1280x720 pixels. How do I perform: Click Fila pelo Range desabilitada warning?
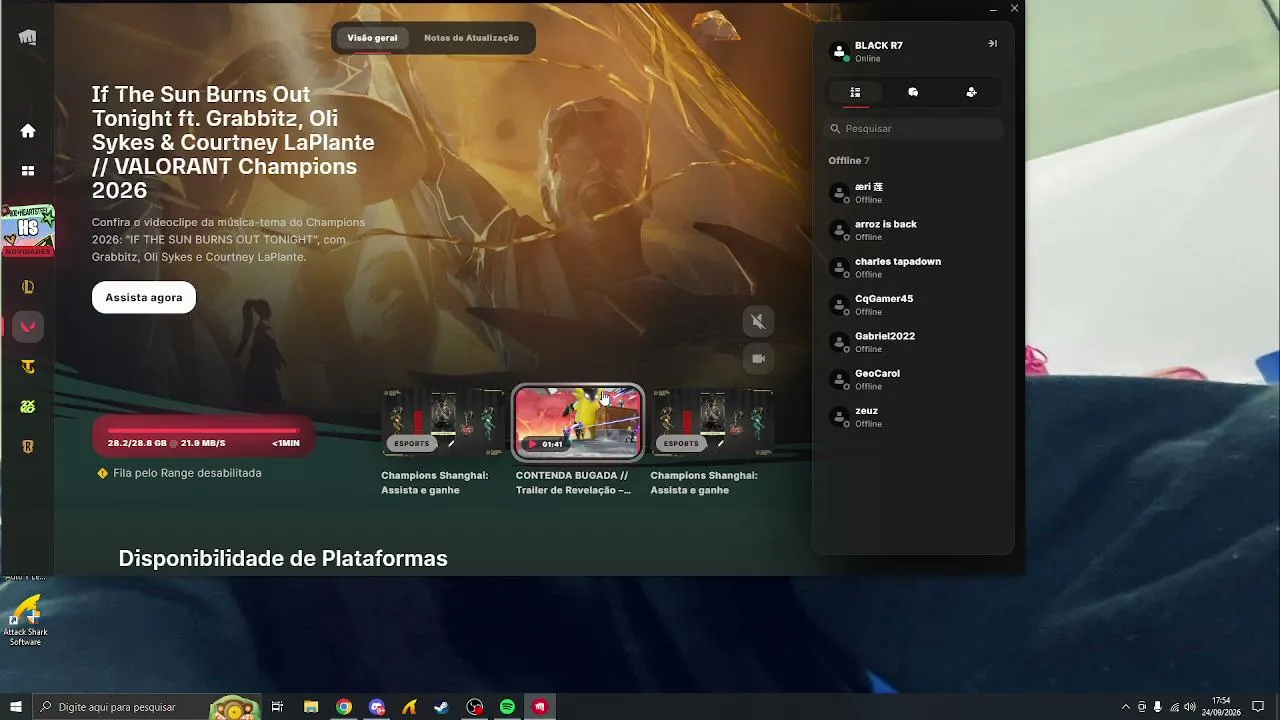(x=187, y=473)
